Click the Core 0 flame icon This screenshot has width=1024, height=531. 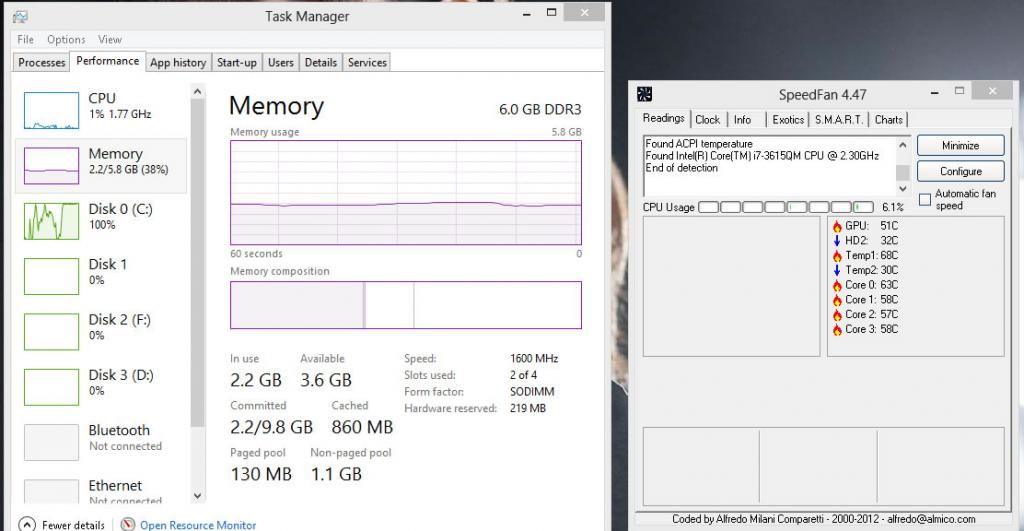(837, 285)
